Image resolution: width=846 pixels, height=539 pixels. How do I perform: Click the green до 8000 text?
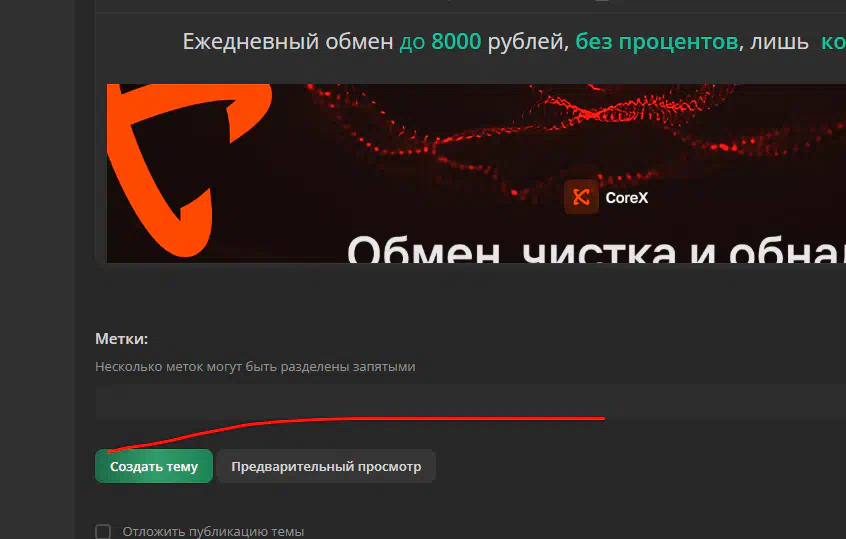[x=440, y=42]
